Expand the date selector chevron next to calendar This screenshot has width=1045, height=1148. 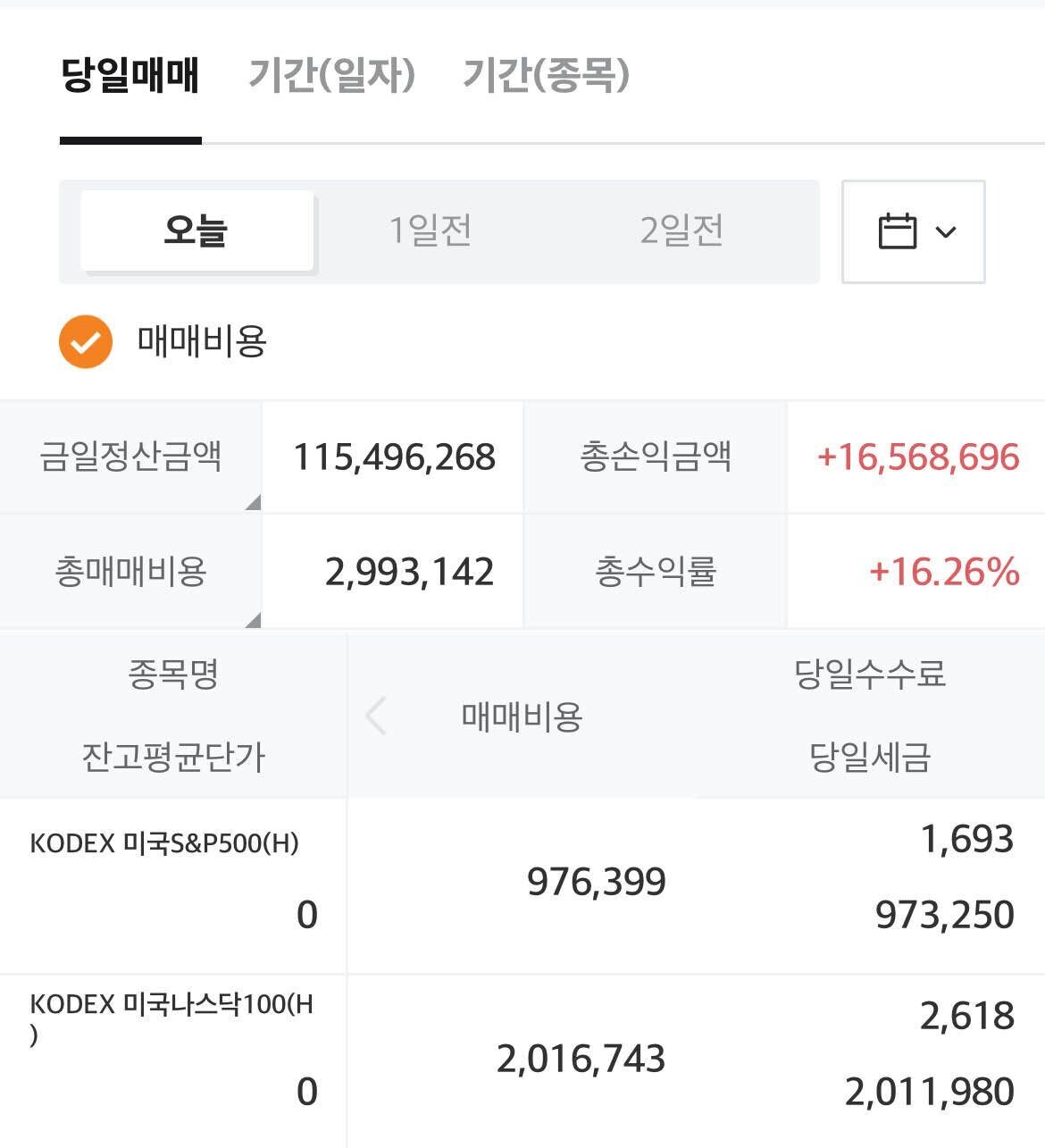point(943,232)
